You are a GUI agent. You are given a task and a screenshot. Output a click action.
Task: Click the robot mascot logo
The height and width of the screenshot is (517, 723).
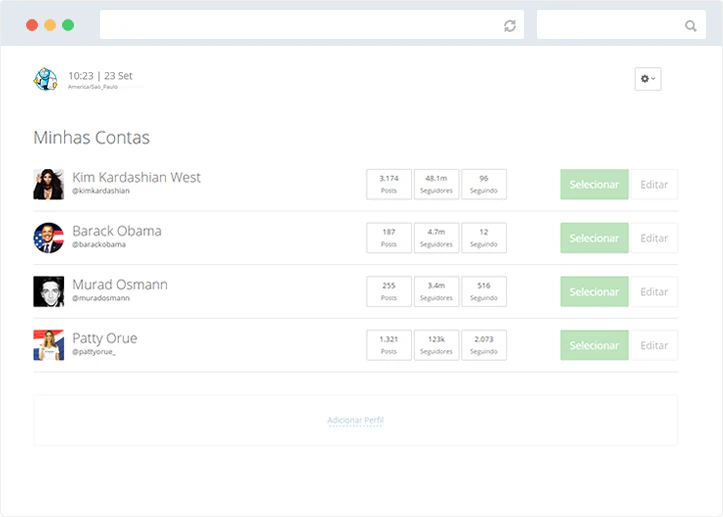click(x=45, y=79)
